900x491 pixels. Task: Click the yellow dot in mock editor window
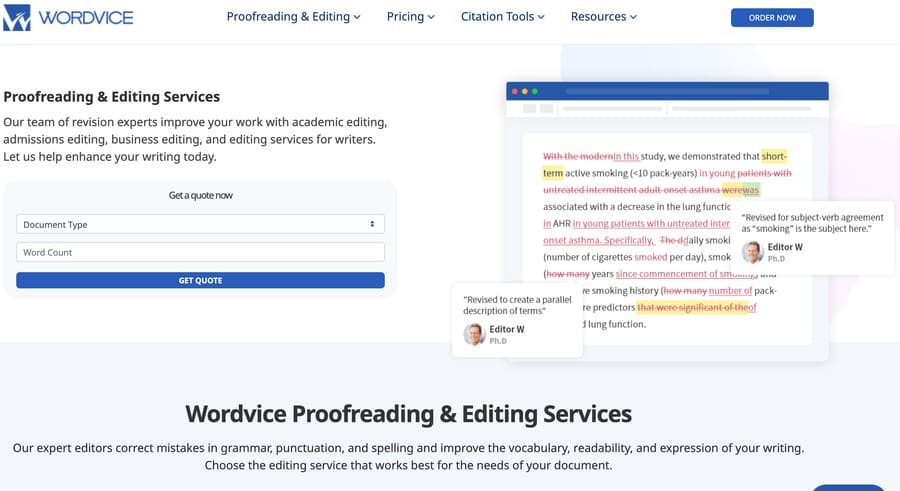(525, 91)
